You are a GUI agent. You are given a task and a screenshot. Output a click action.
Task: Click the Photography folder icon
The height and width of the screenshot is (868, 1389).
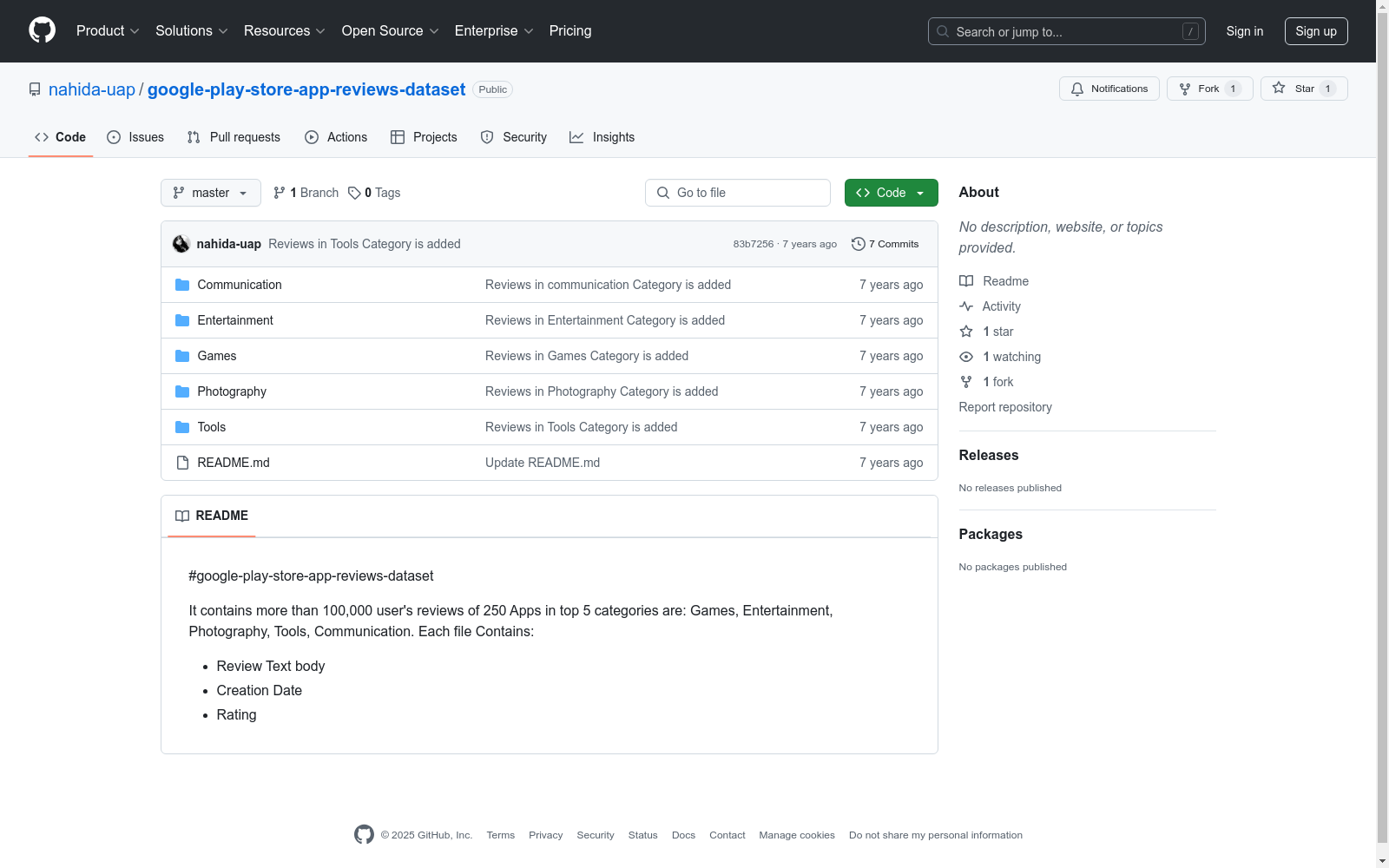(x=182, y=391)
